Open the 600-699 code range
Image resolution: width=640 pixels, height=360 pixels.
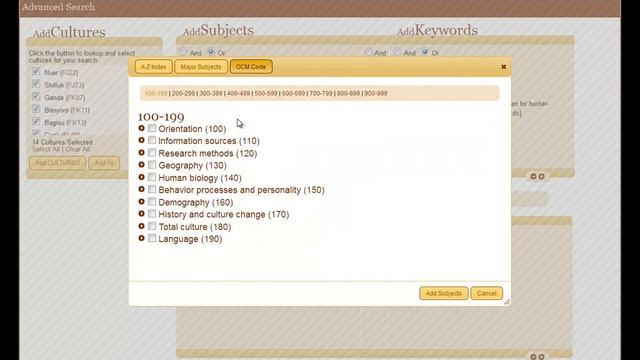coord(293,93)
